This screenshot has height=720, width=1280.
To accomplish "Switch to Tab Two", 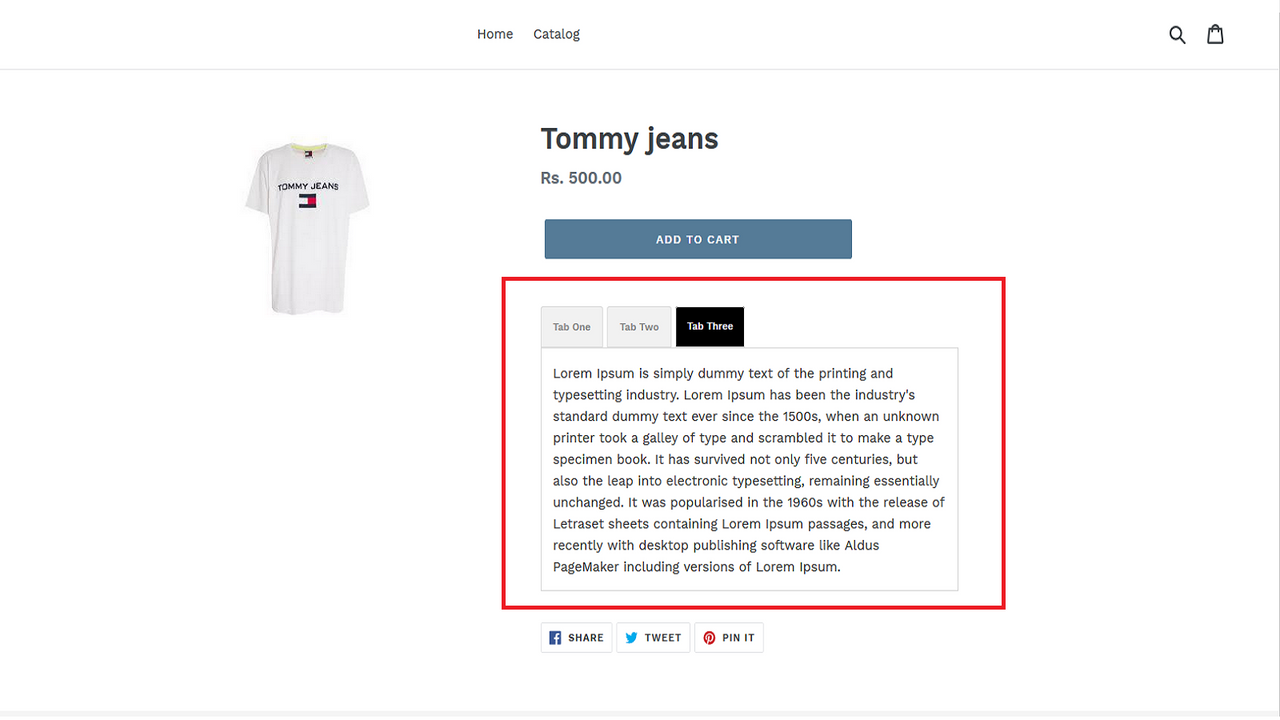I will coord(638,326).
